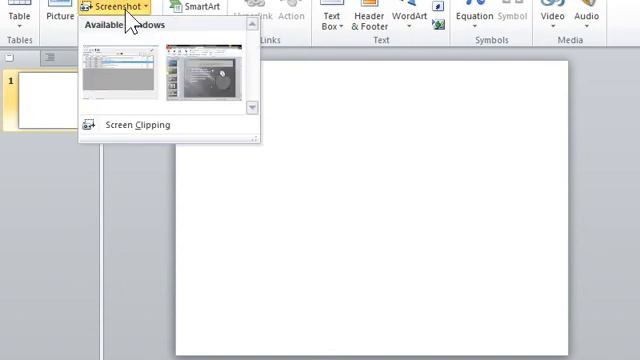Open Header & Footer dialog
Viewport: 640px width, 360px height.
point(369,16)
